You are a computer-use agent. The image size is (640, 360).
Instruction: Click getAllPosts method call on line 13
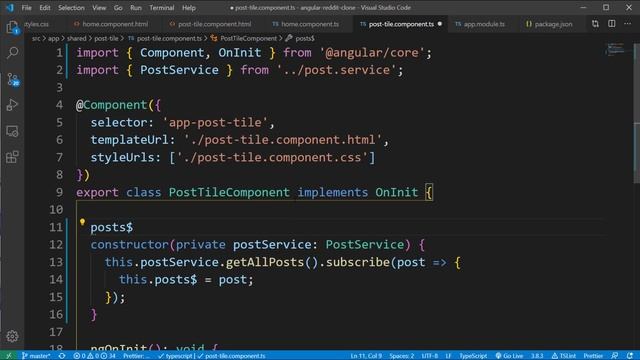click(x=265, y=262)
